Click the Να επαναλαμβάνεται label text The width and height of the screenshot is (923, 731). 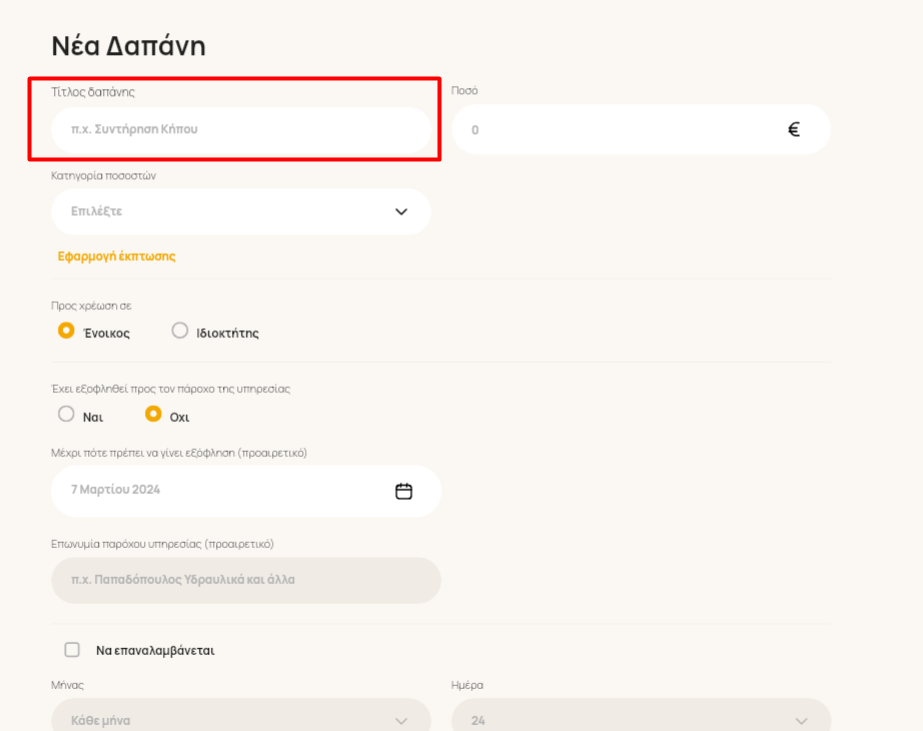pyautogui.click(x=155, y=650)
